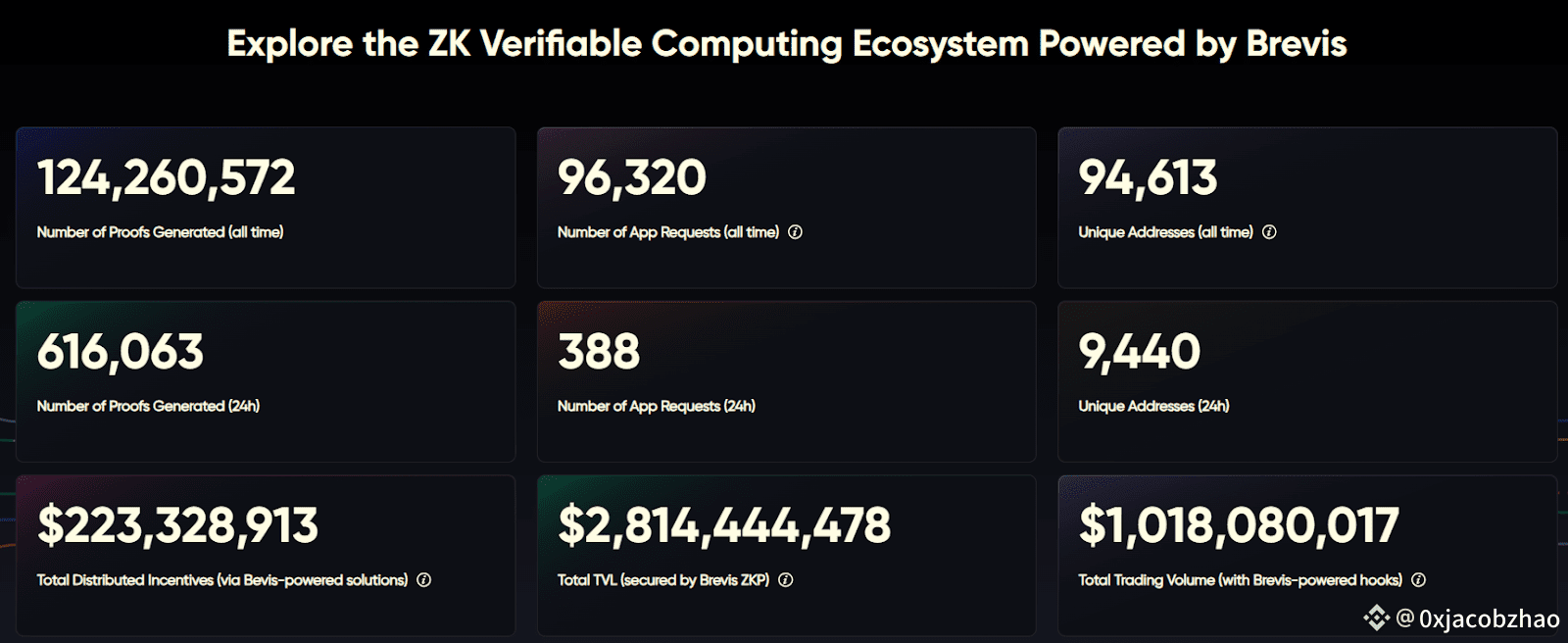The height and width of the screenshot is (643, 1568).
Task: Click the 616,063 proofs (24h) number
Action: pos(121,352)
